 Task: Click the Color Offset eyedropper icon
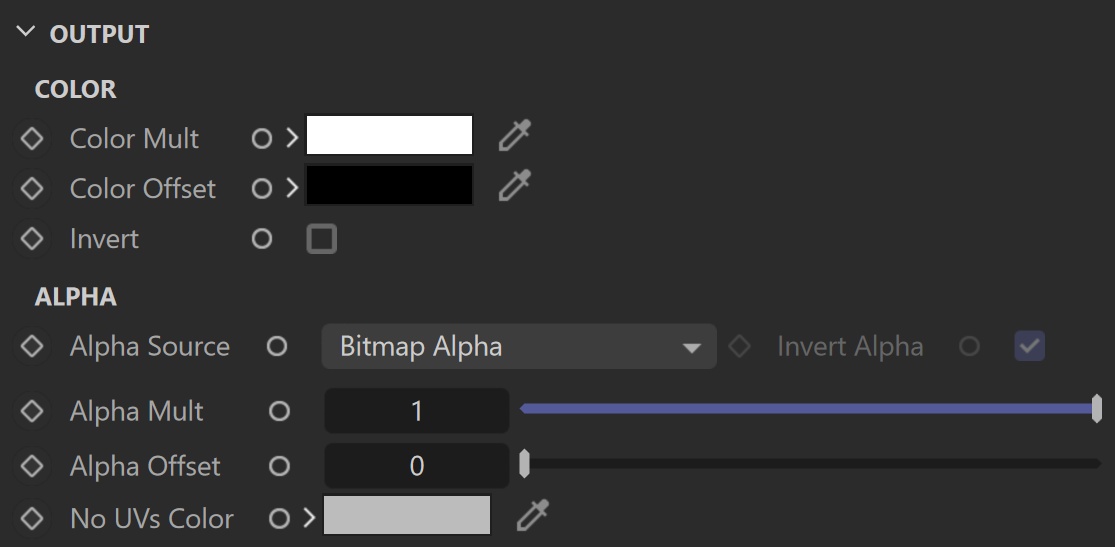515,185
